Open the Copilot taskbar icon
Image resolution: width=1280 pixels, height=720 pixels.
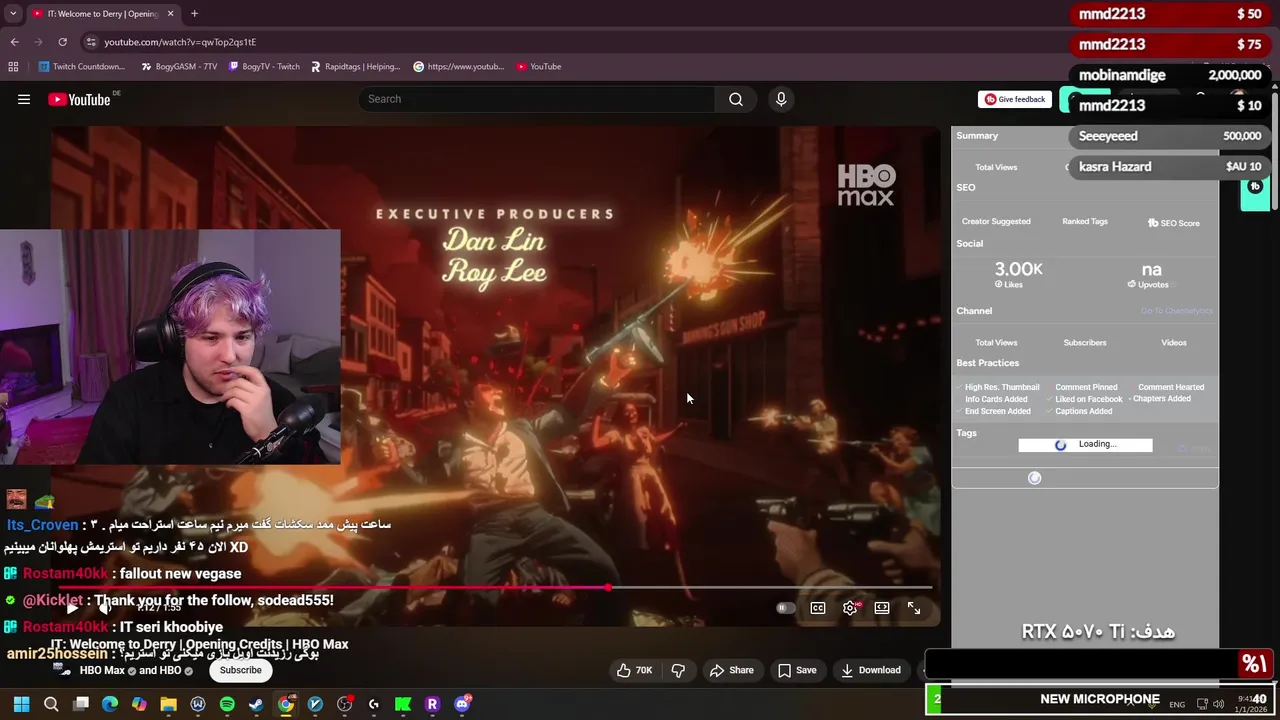coord(139,704)
